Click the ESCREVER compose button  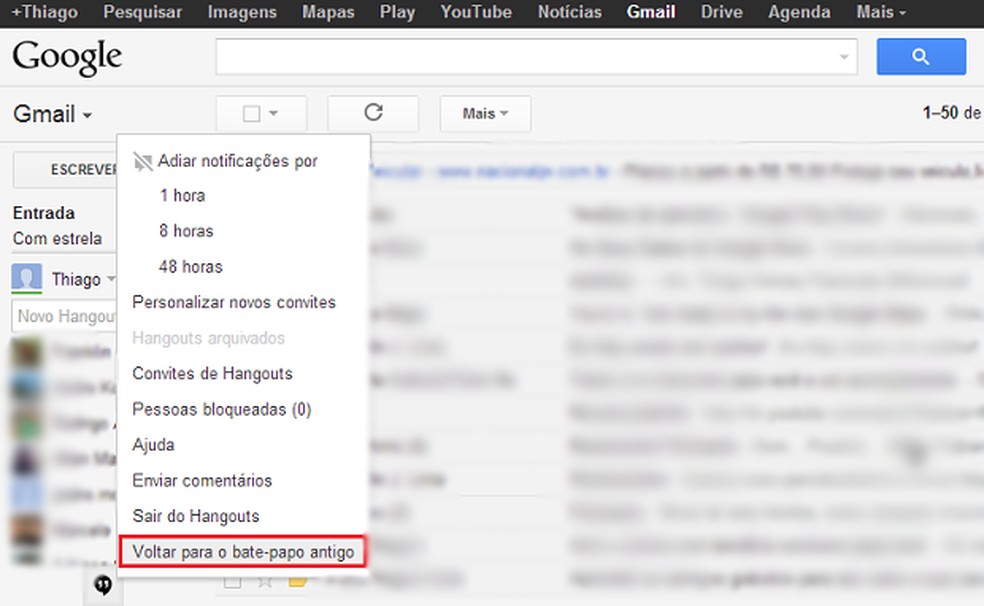coord(65,170)
